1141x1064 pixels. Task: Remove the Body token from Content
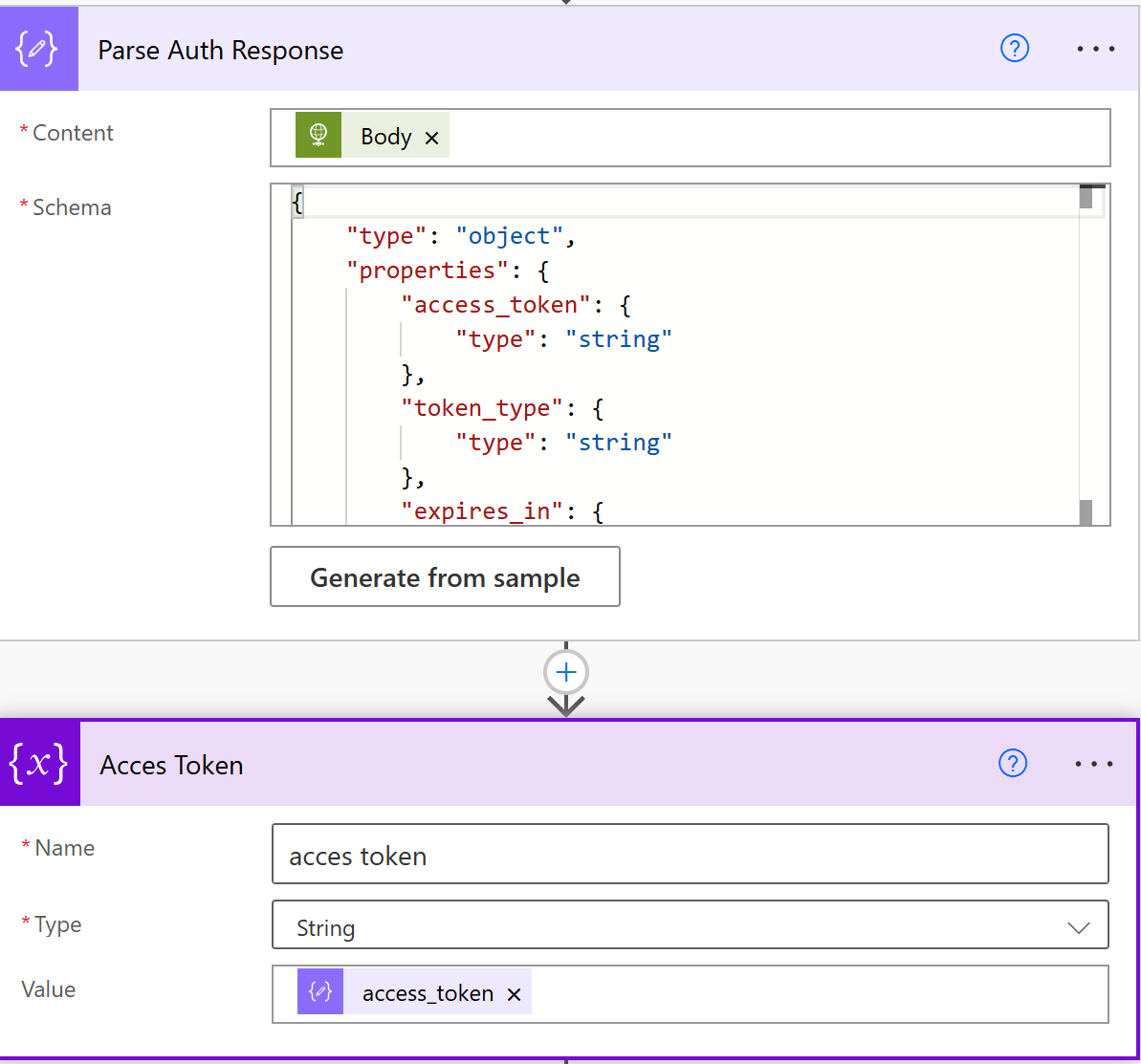[x=431, y=138]
